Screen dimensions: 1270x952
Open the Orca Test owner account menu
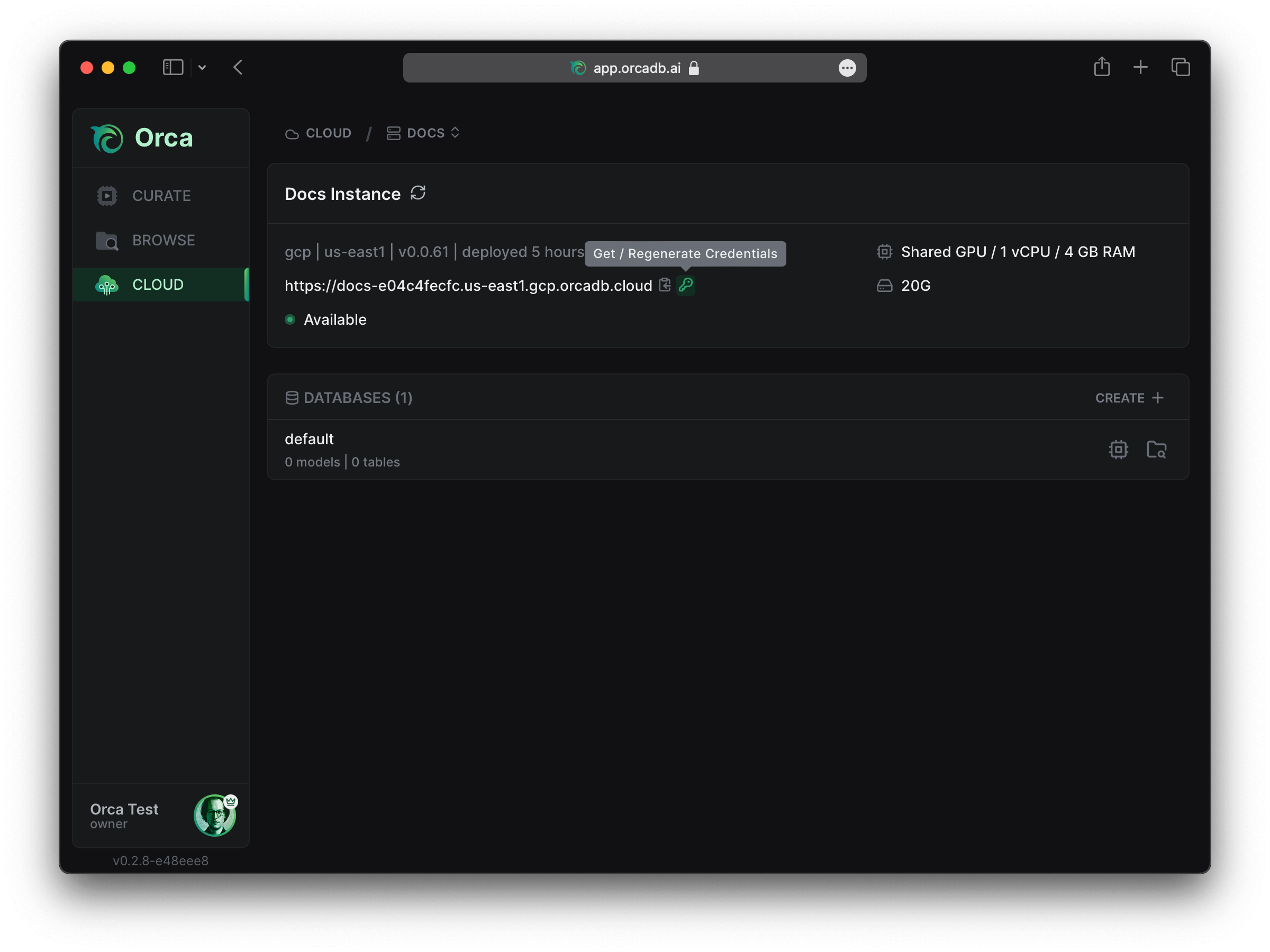click(x=161, y=816)
